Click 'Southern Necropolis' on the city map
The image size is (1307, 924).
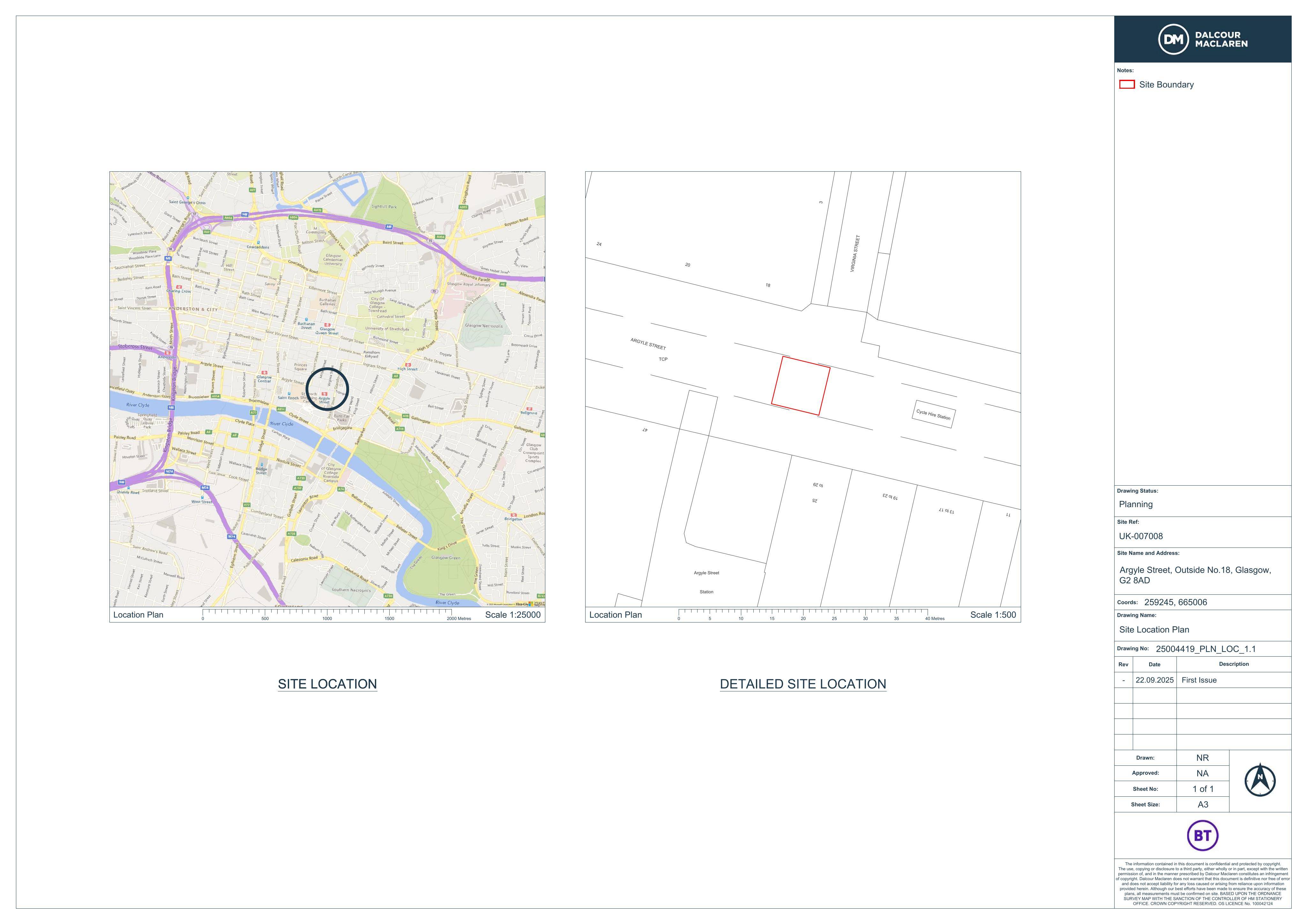coord(351,590)
